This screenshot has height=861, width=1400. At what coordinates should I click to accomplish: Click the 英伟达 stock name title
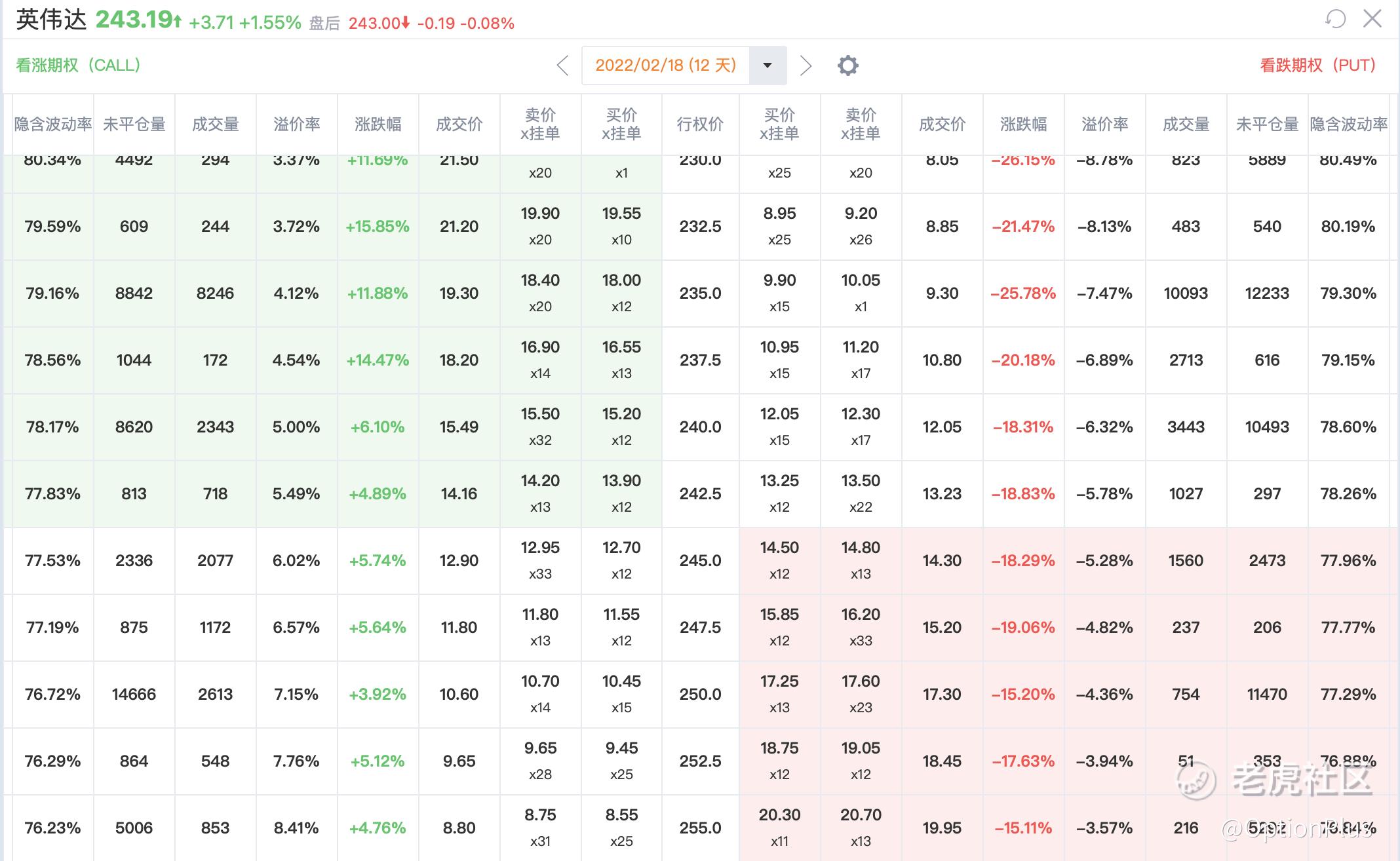[x=51, y=20]
